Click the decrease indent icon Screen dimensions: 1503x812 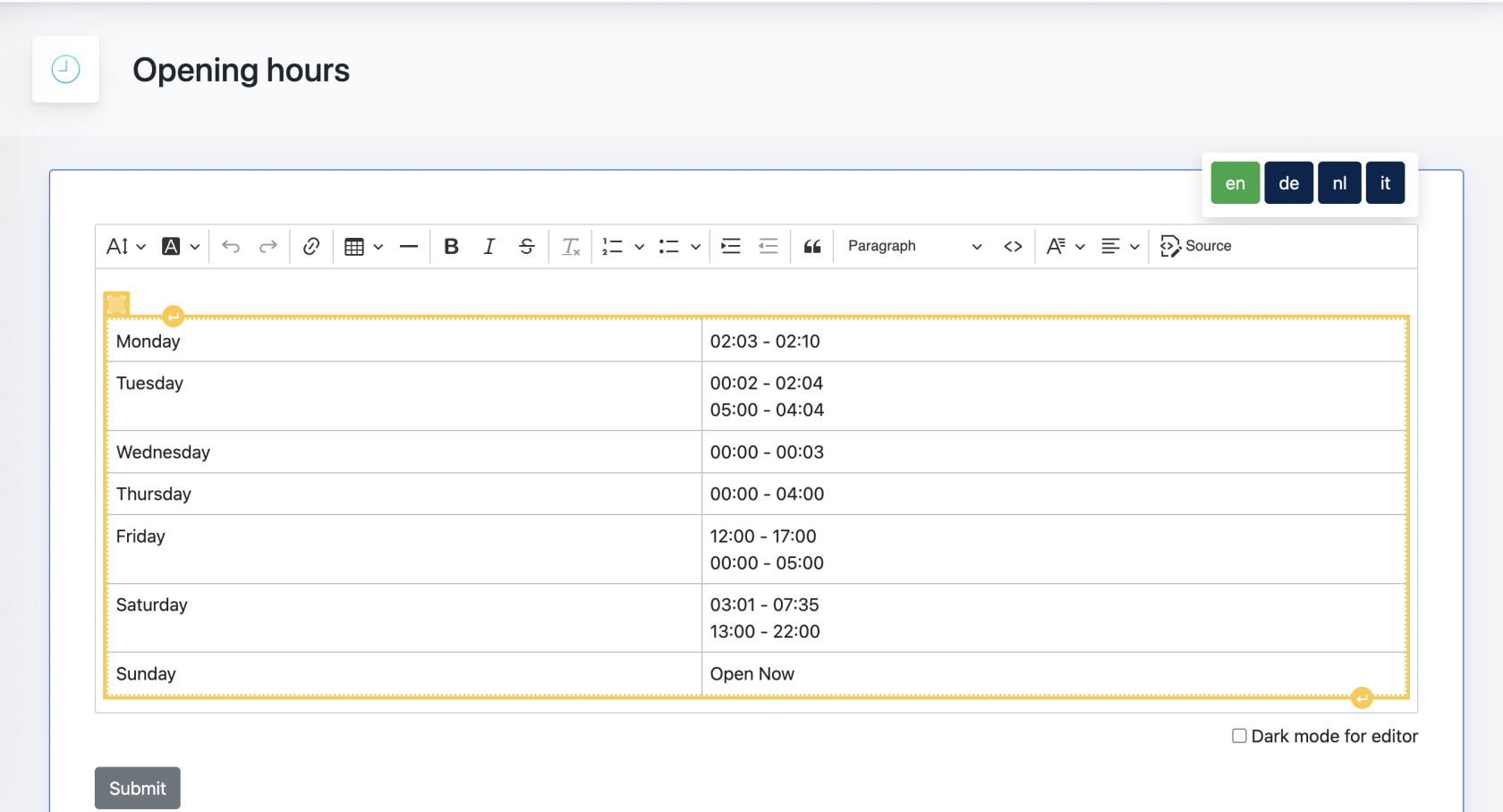768,246
